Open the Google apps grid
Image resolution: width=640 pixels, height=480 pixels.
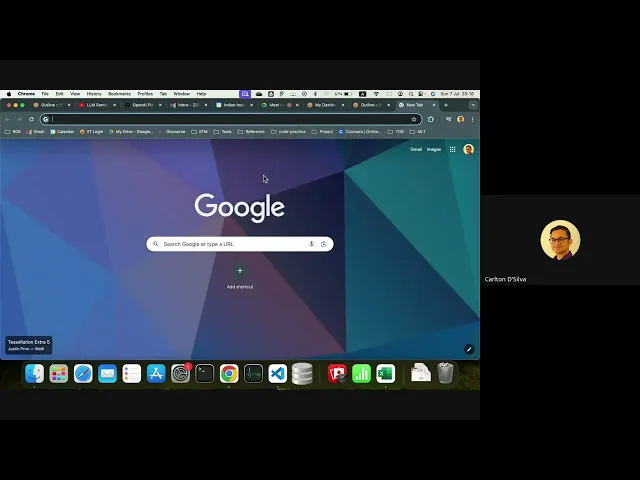(x=452, y=149)
